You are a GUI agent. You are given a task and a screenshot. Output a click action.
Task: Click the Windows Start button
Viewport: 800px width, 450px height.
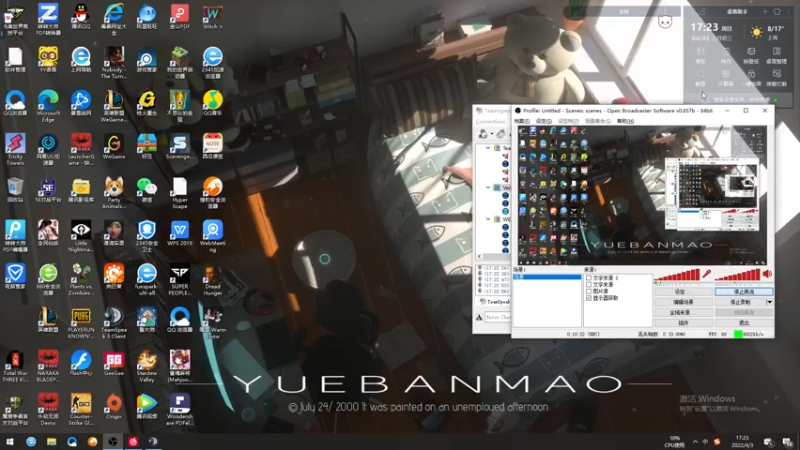[10, 442]
